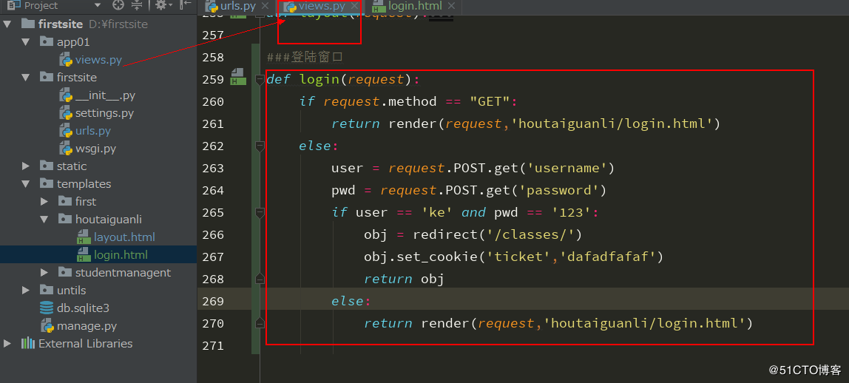The height and width of the screenshot is (383, 849).
Task: Select settings.py in the project tree
Action: (105, 113)
